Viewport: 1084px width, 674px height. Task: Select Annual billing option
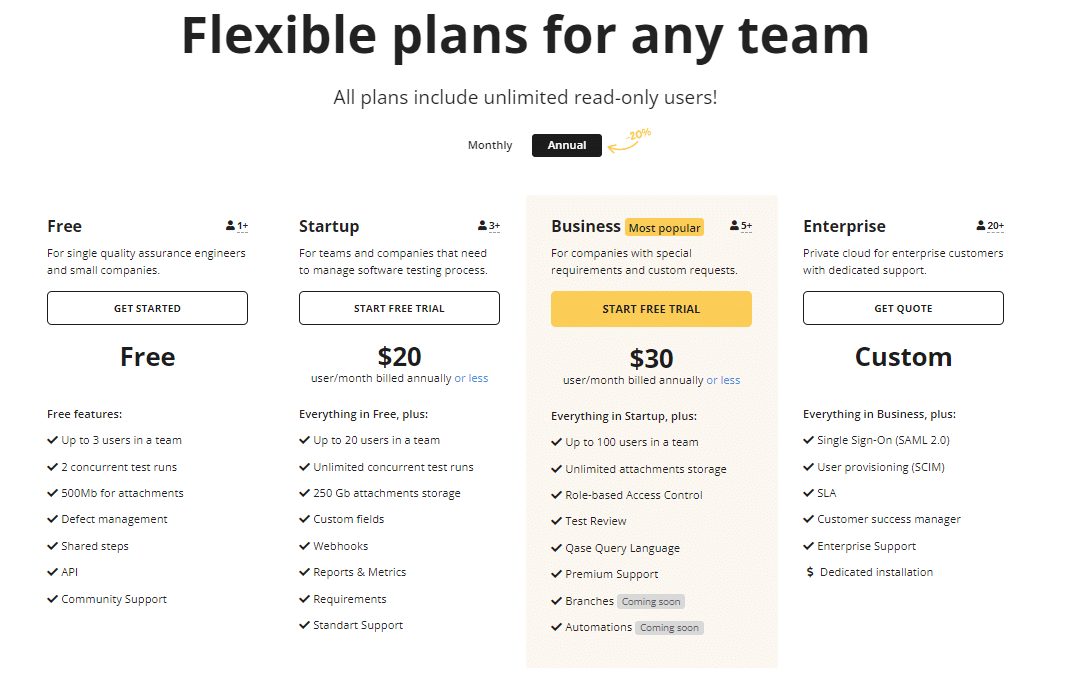[x=567, y=146]
